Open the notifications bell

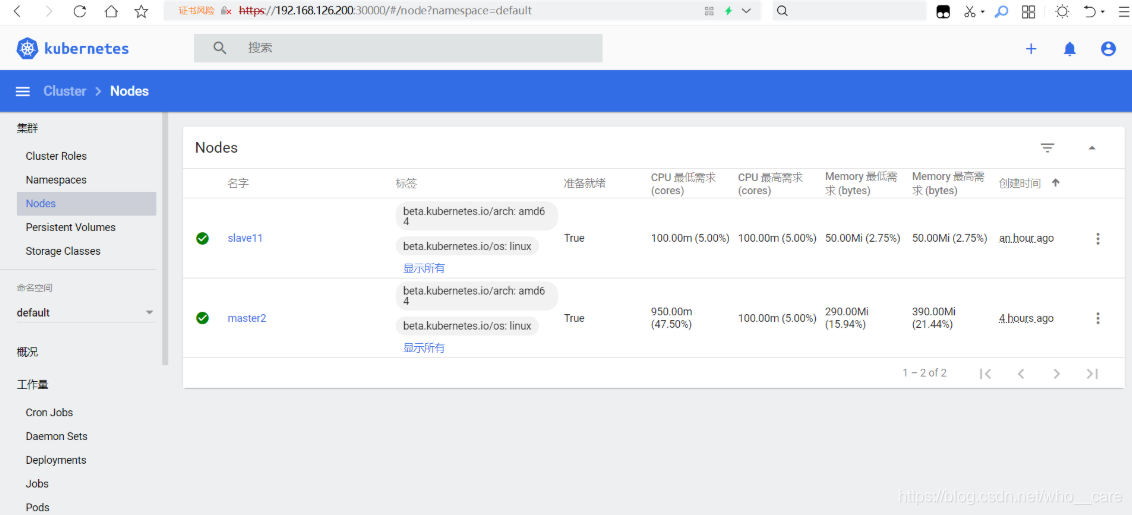coord(1069,48)
